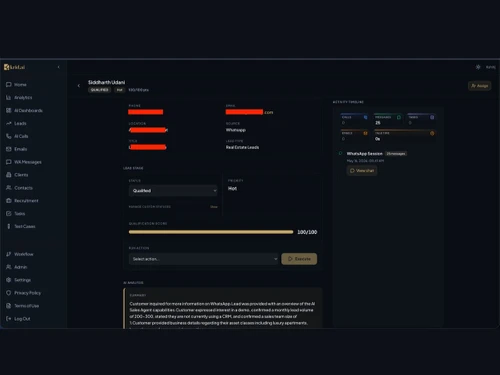The width and height of the screenshot is (500, 375).
Task: Collapse the sidebar with the chevron
Action: 59,67
